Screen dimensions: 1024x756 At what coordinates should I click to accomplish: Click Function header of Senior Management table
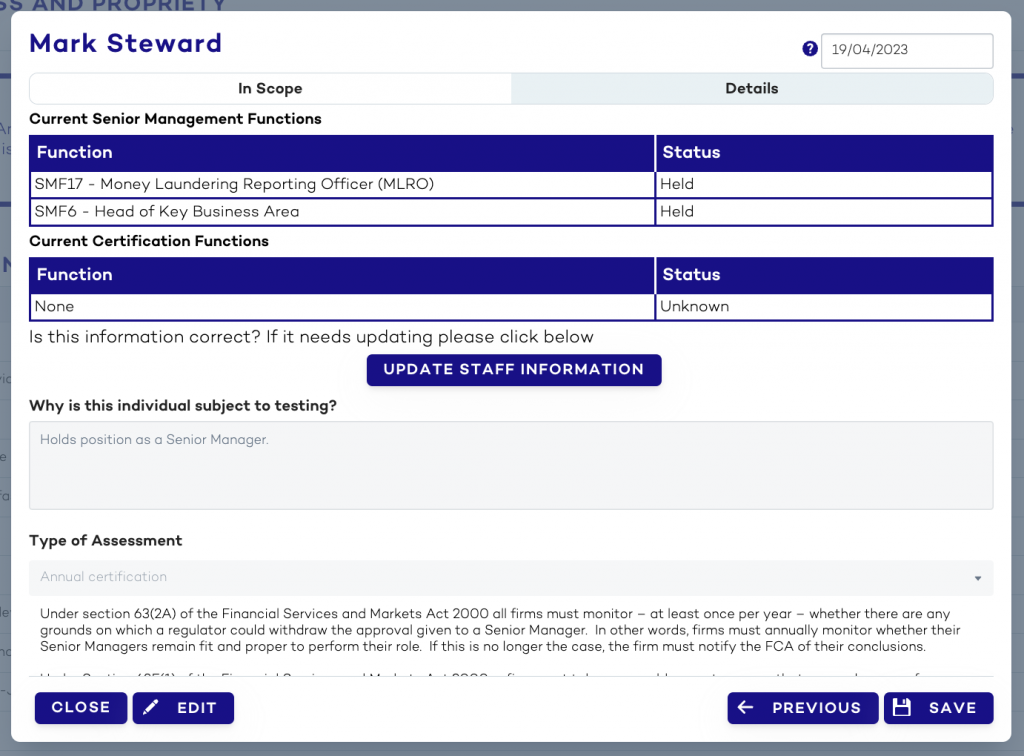342,152
